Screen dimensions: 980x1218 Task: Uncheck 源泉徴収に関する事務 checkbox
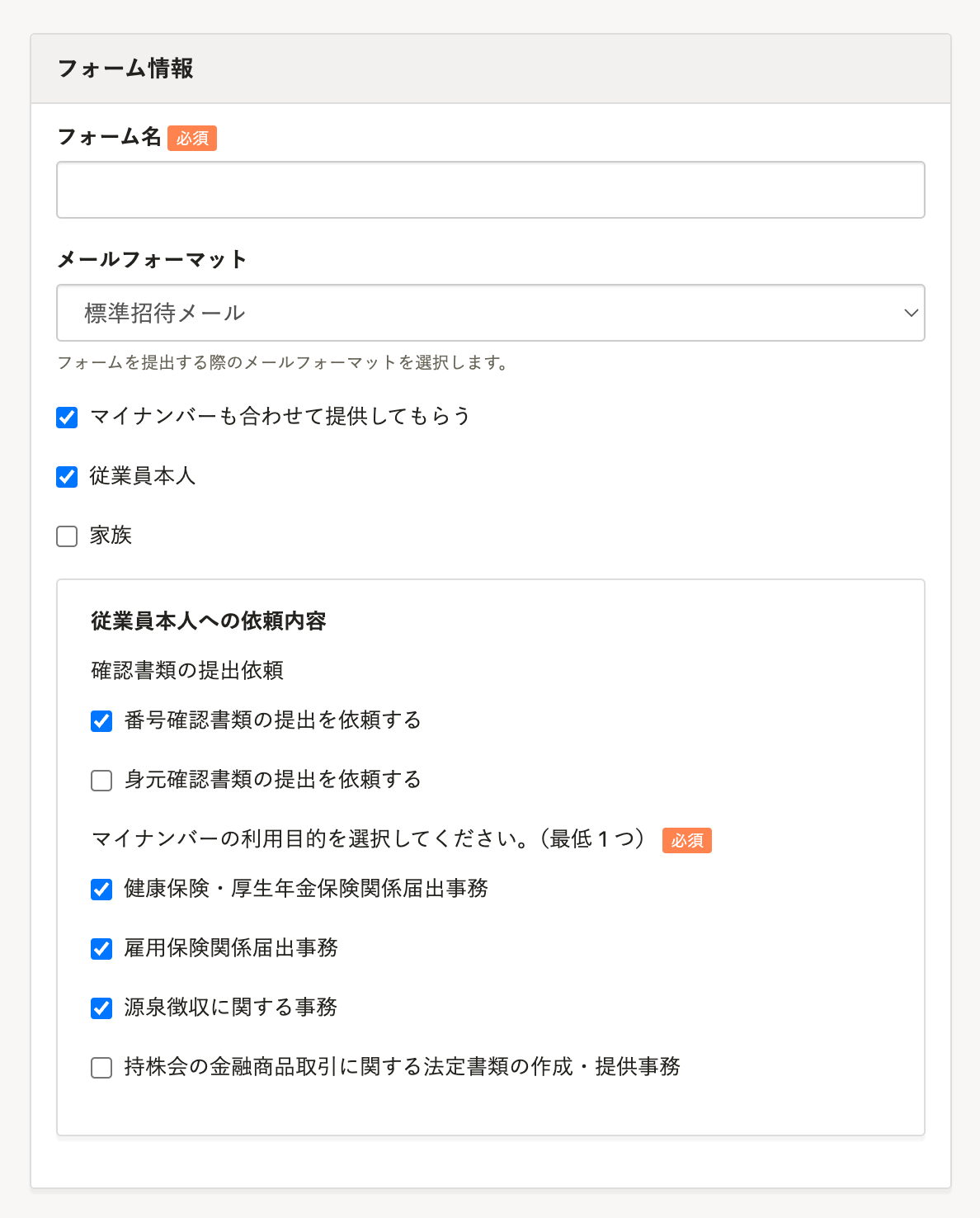click(101, 1008)
